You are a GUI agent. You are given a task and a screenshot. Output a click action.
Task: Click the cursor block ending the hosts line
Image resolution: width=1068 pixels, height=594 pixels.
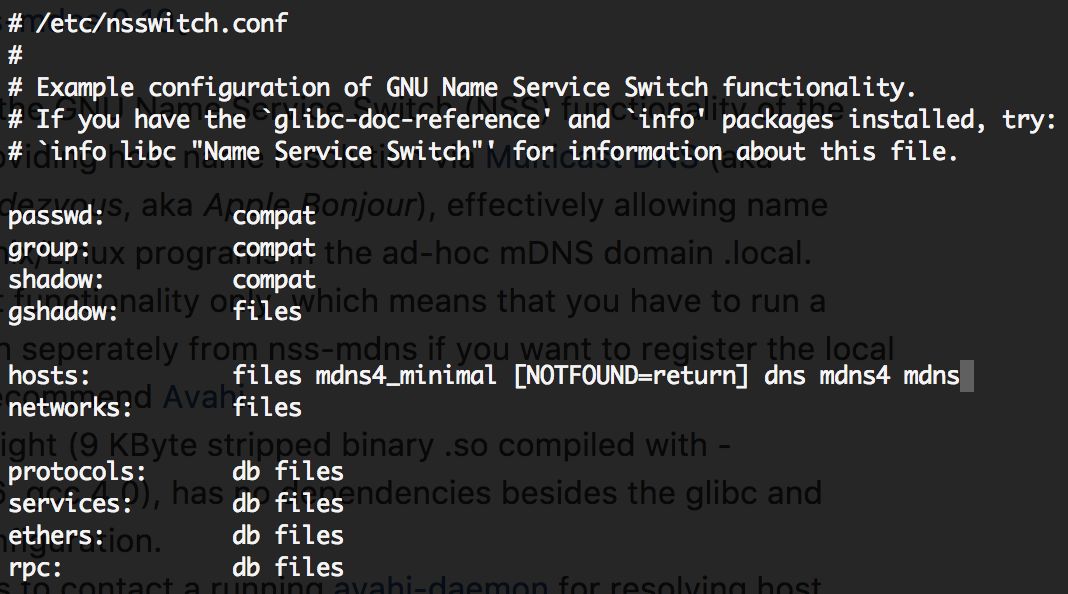(966, 376)
